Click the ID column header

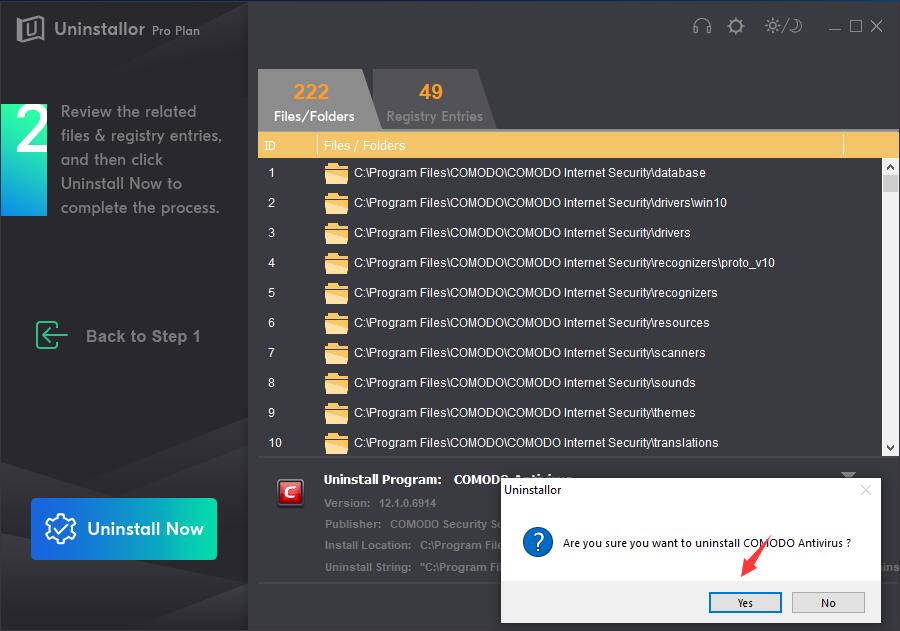tap(287, 145)
